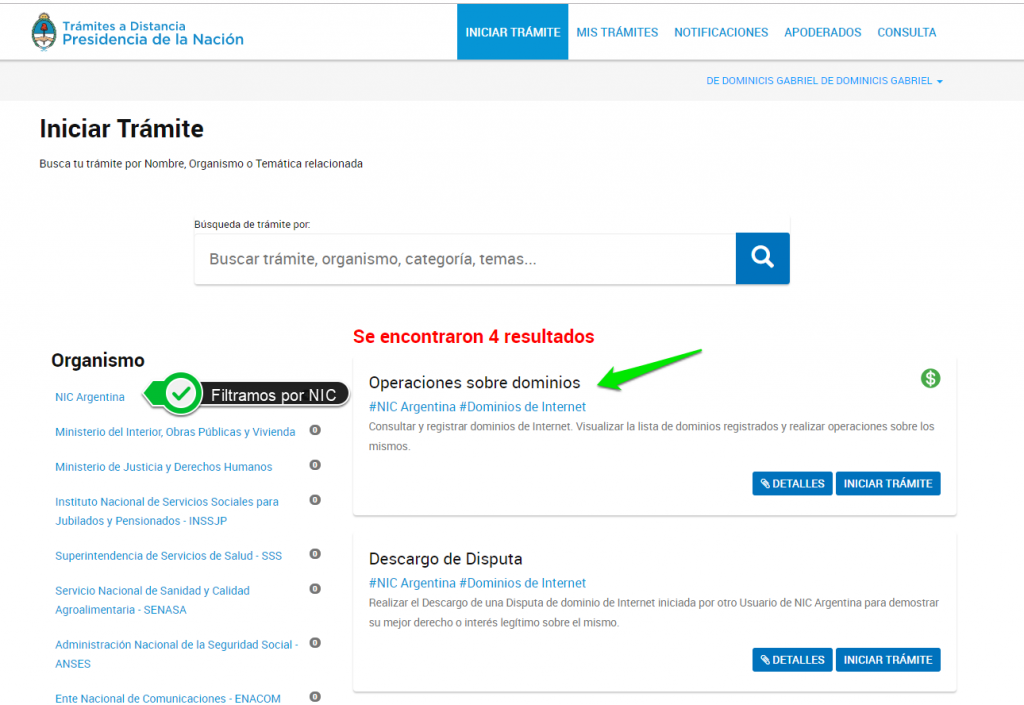The height and width of the screenshot is (705, 1024).
Task: Expand the DE DOMINICIS GABRIEL user dropdown
Action: click(824, 81)
